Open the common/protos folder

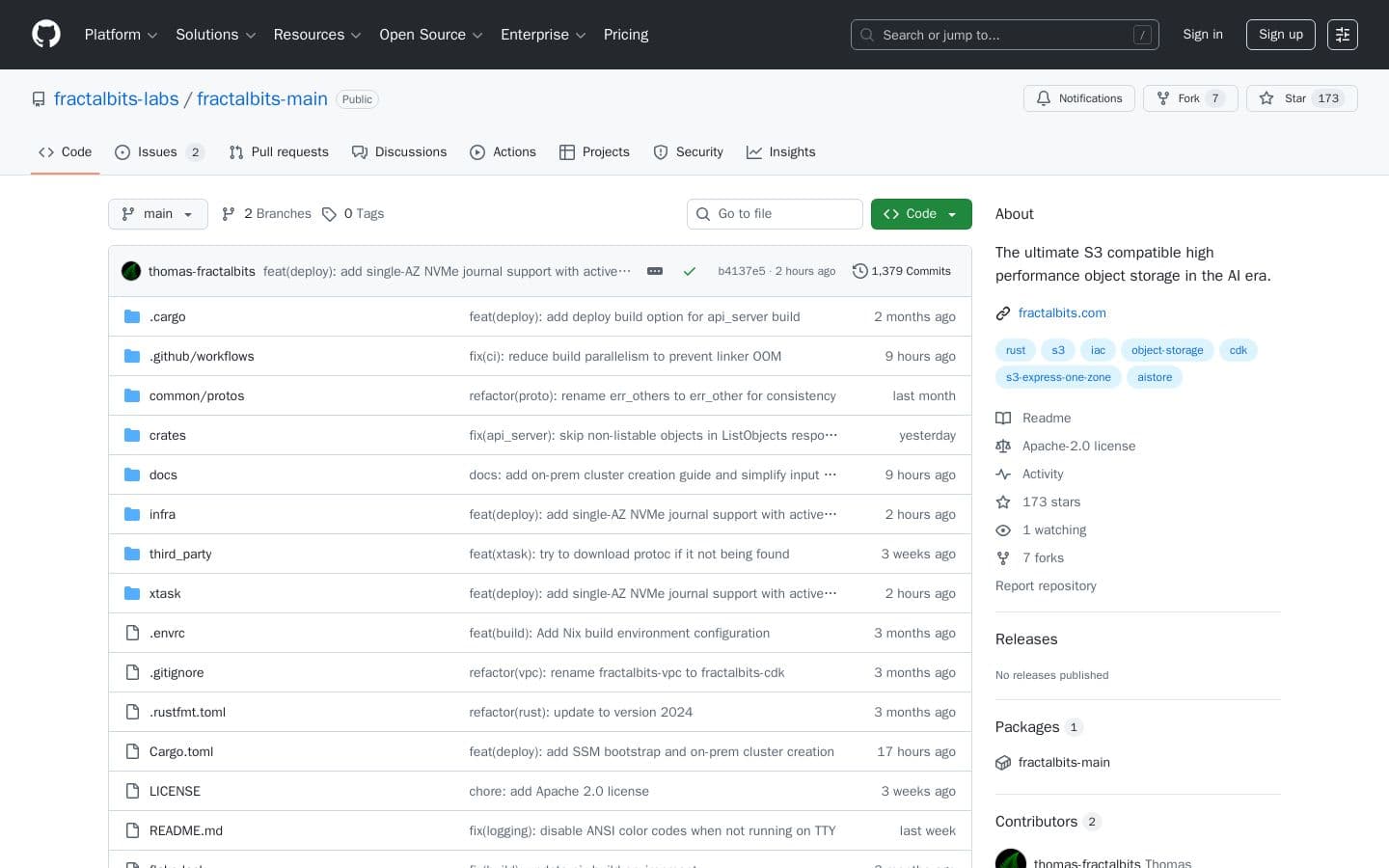(x=197, y=395)
